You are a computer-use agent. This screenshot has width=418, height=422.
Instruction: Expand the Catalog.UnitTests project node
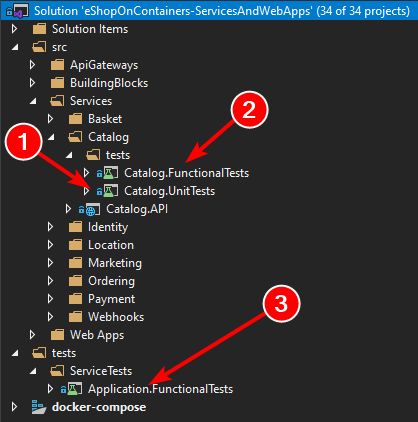[x=86, y=191]
